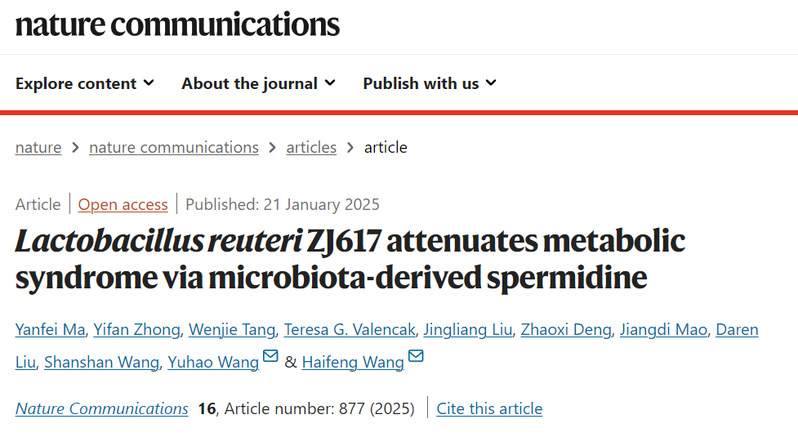The image size is (798, 437).
Task: Expand the Explore content dropdown
Action: pyautogui.click(x=84, y=83)
